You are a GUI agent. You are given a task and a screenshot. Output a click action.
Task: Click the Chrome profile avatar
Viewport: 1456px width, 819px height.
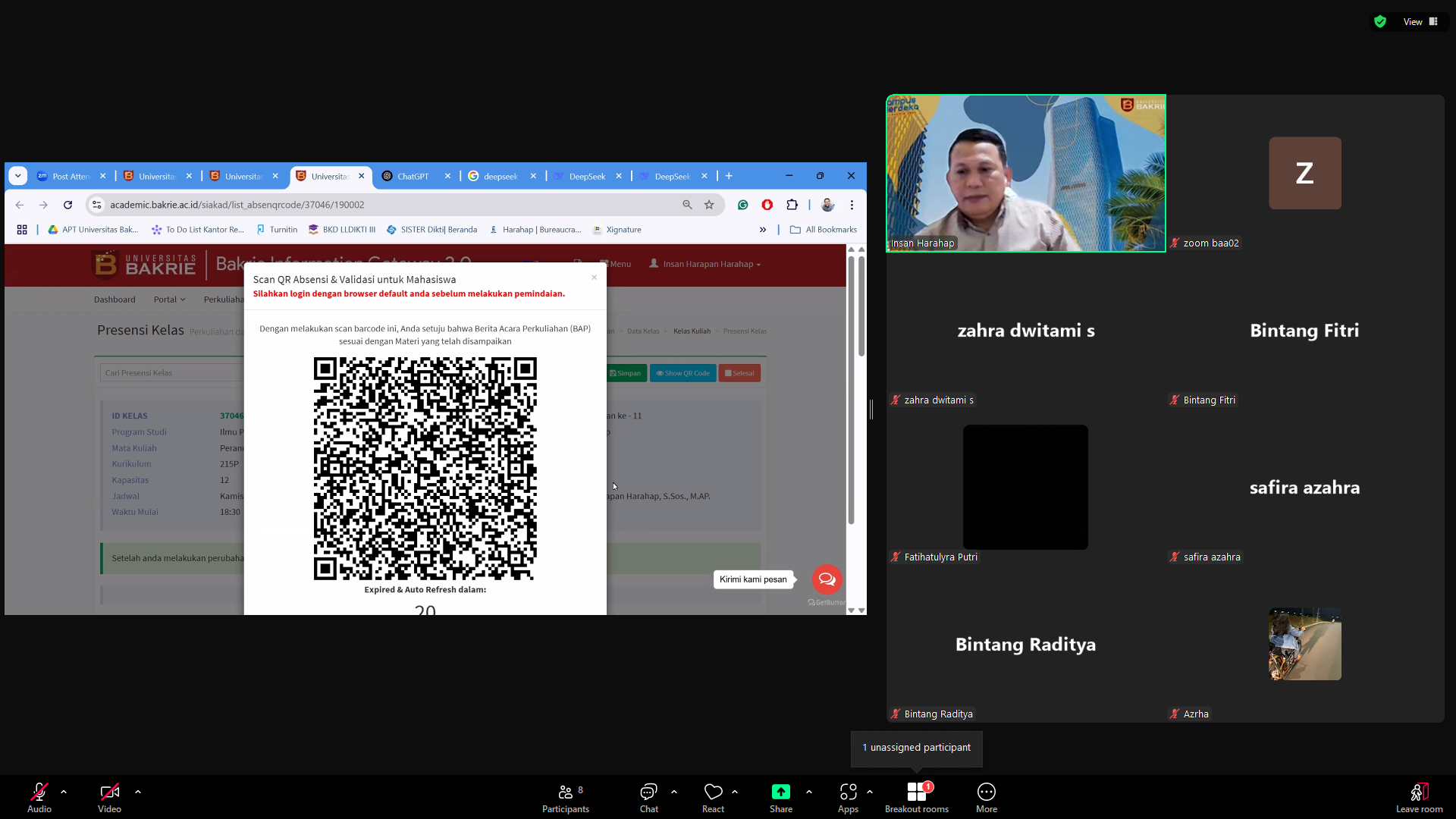(828, 205)
